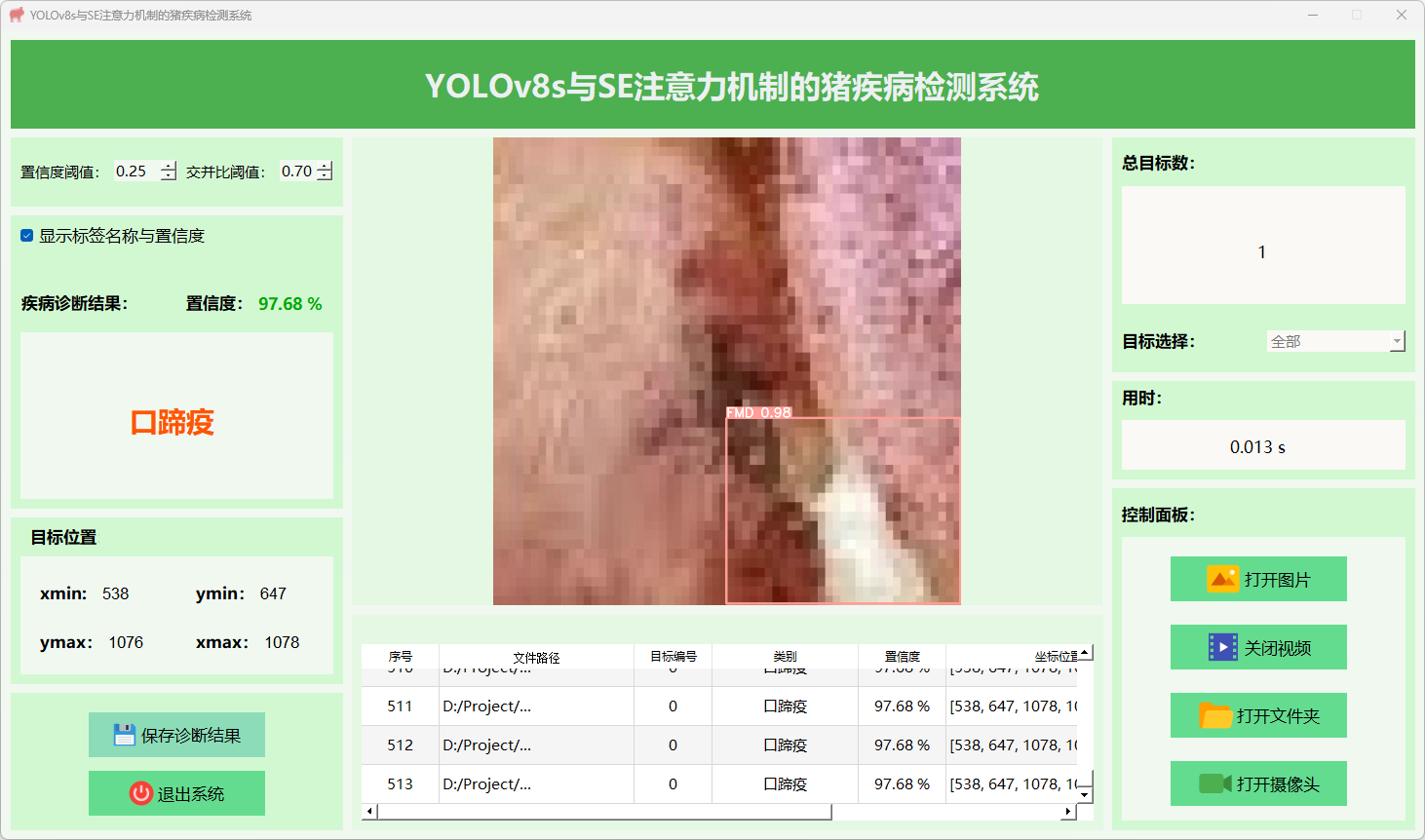
Task: Increase the 交并比阈值 with its up arrow
Action: [x=325, y=166]
